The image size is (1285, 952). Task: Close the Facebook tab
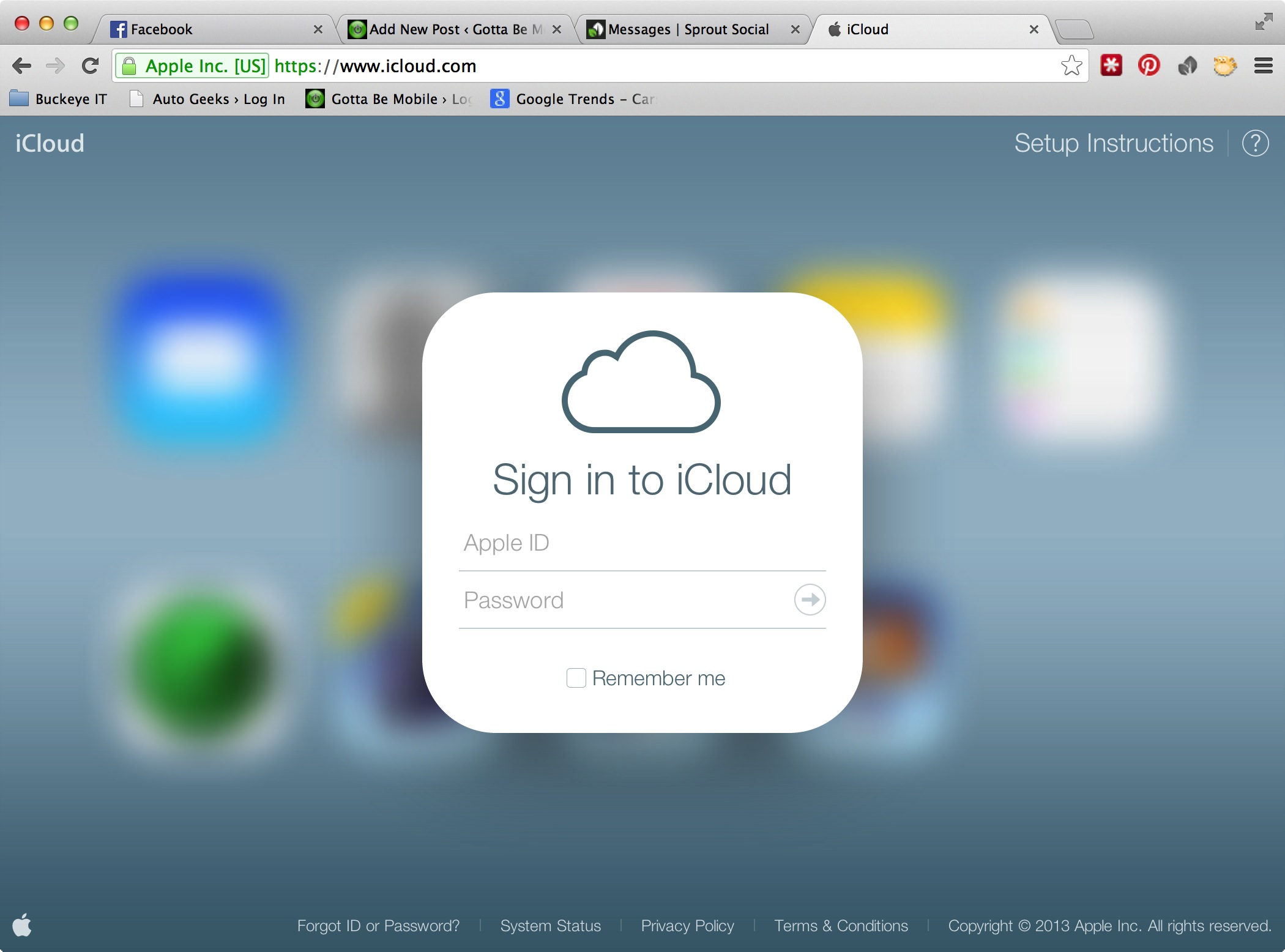pyautogui.click(x=318, y=29)
